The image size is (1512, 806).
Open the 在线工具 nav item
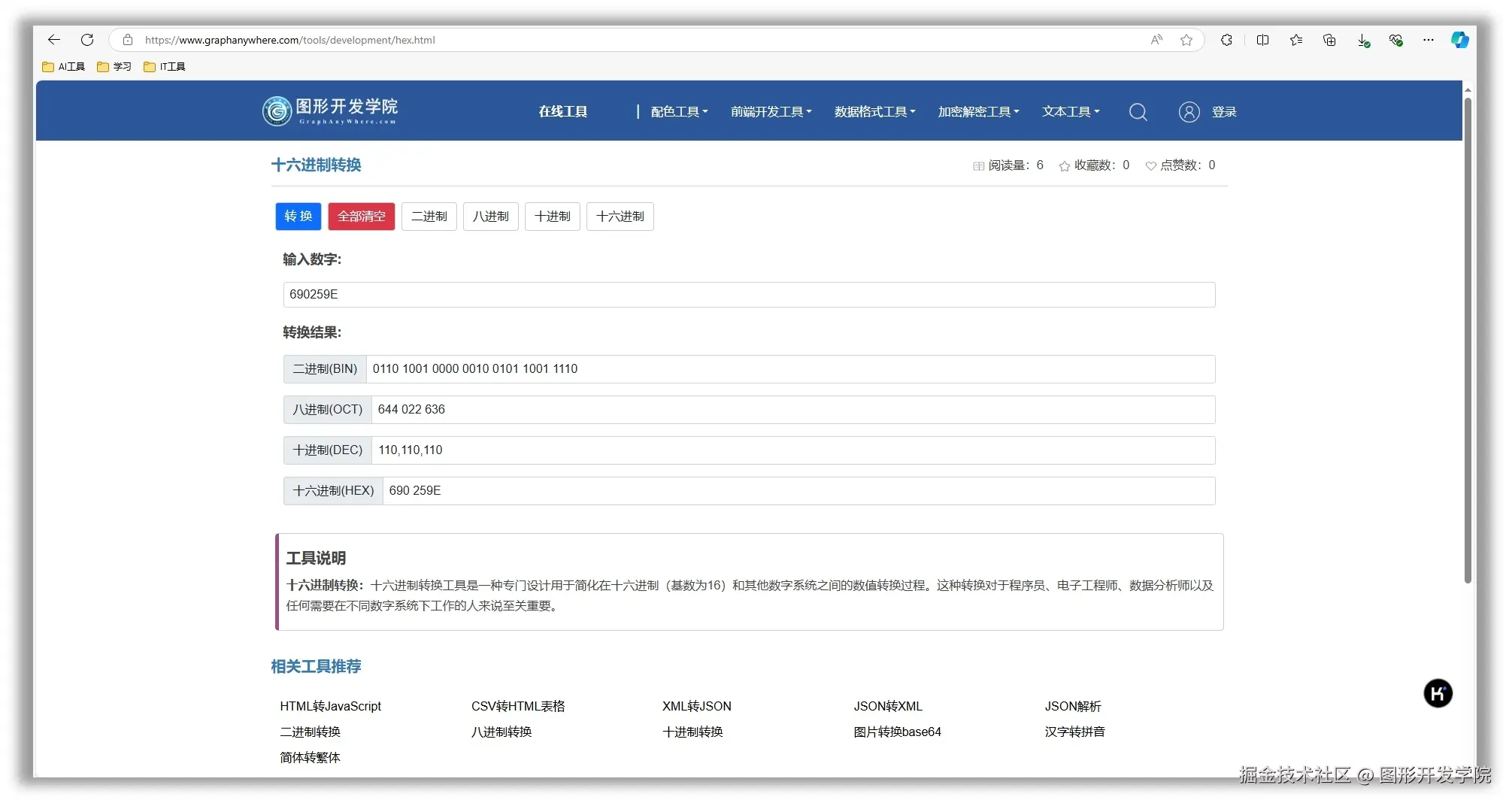[562, 111]
